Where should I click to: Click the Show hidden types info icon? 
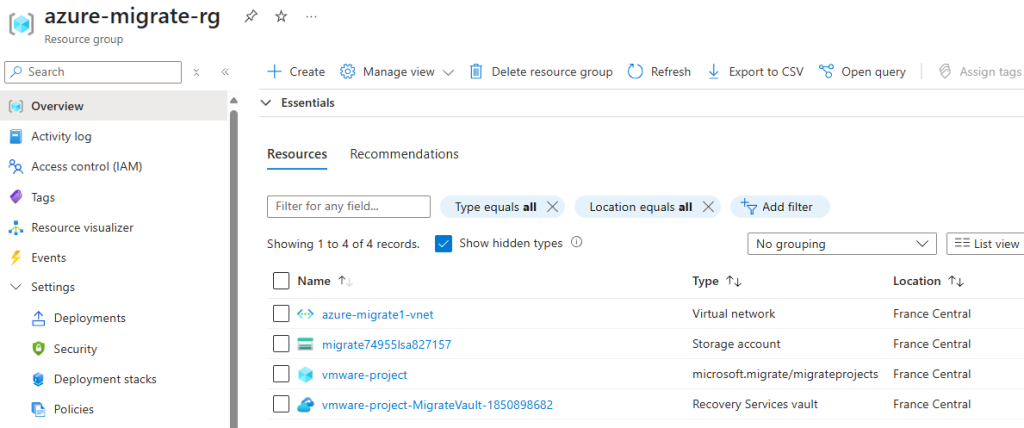coord(577,242)
